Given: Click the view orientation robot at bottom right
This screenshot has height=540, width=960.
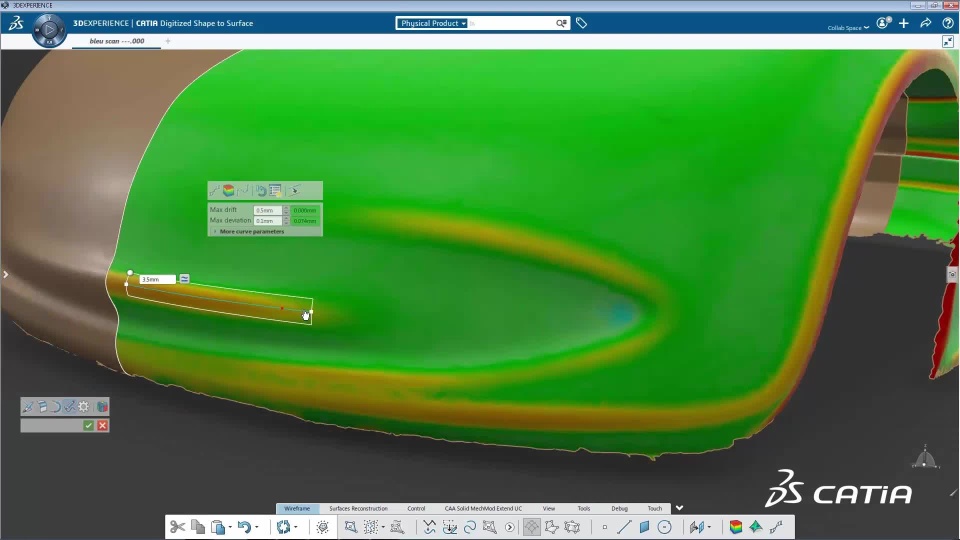Looking at the screenshot, I should click(924, 458).
